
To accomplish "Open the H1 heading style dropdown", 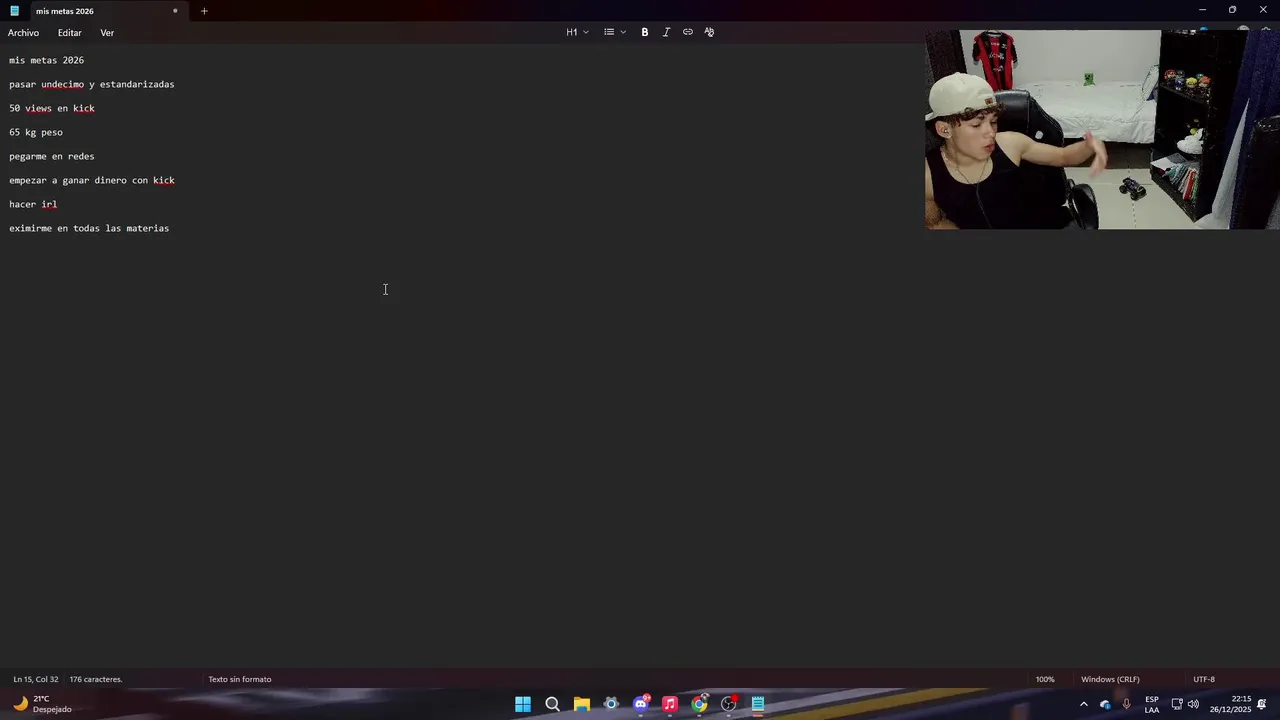I will tap(577, 32).
